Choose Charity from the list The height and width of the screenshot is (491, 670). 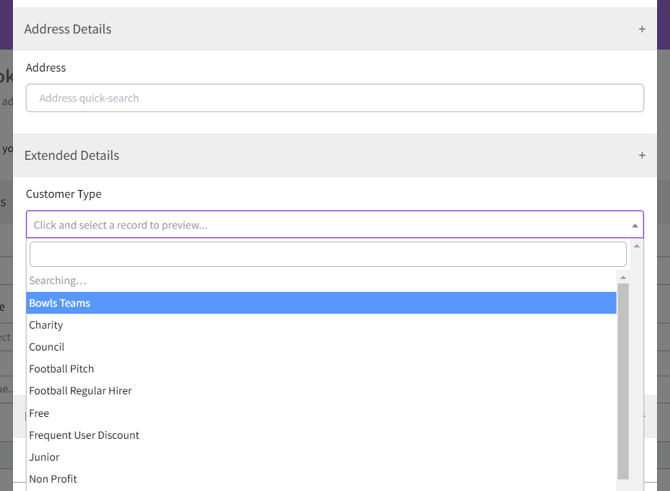(x=46, y=325)
